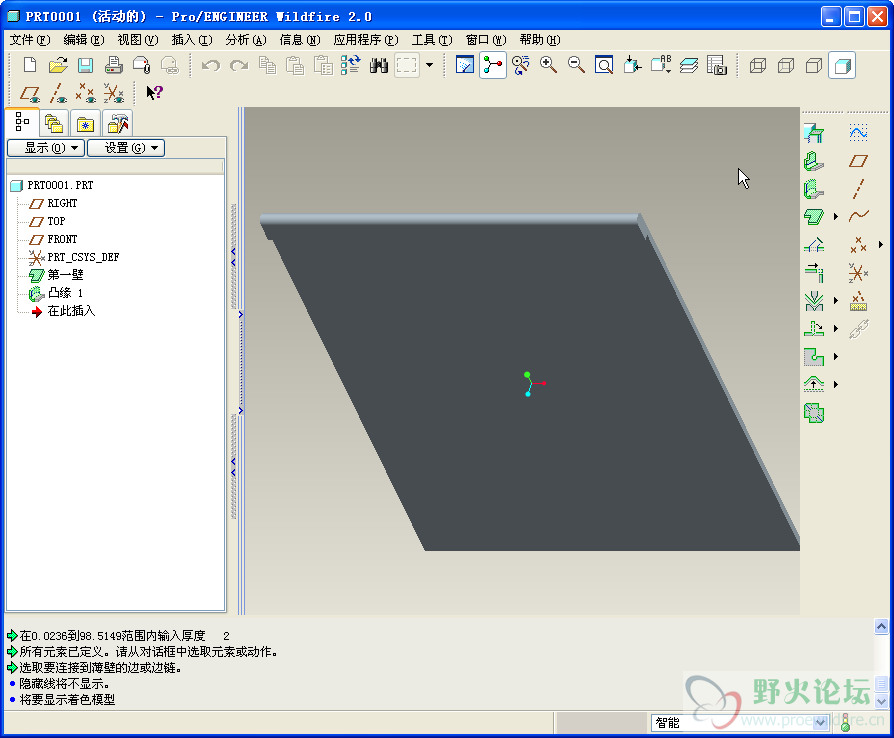Click the 在此插入 insert marker
Screen dimensions: 894x738
coord(71,311)
